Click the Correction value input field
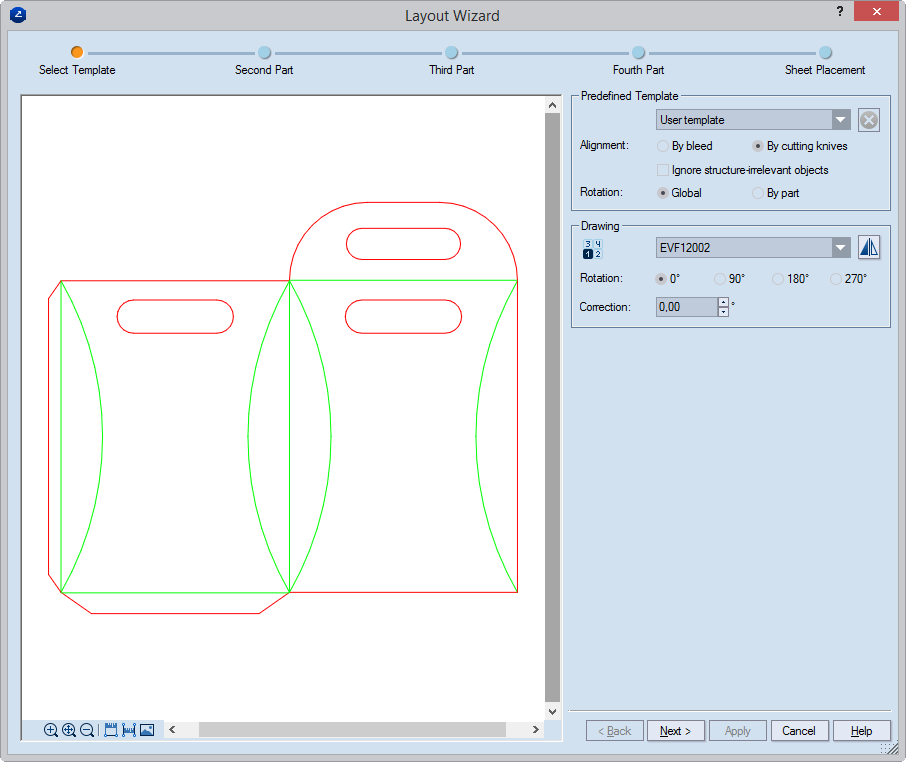 pos(686,307)
